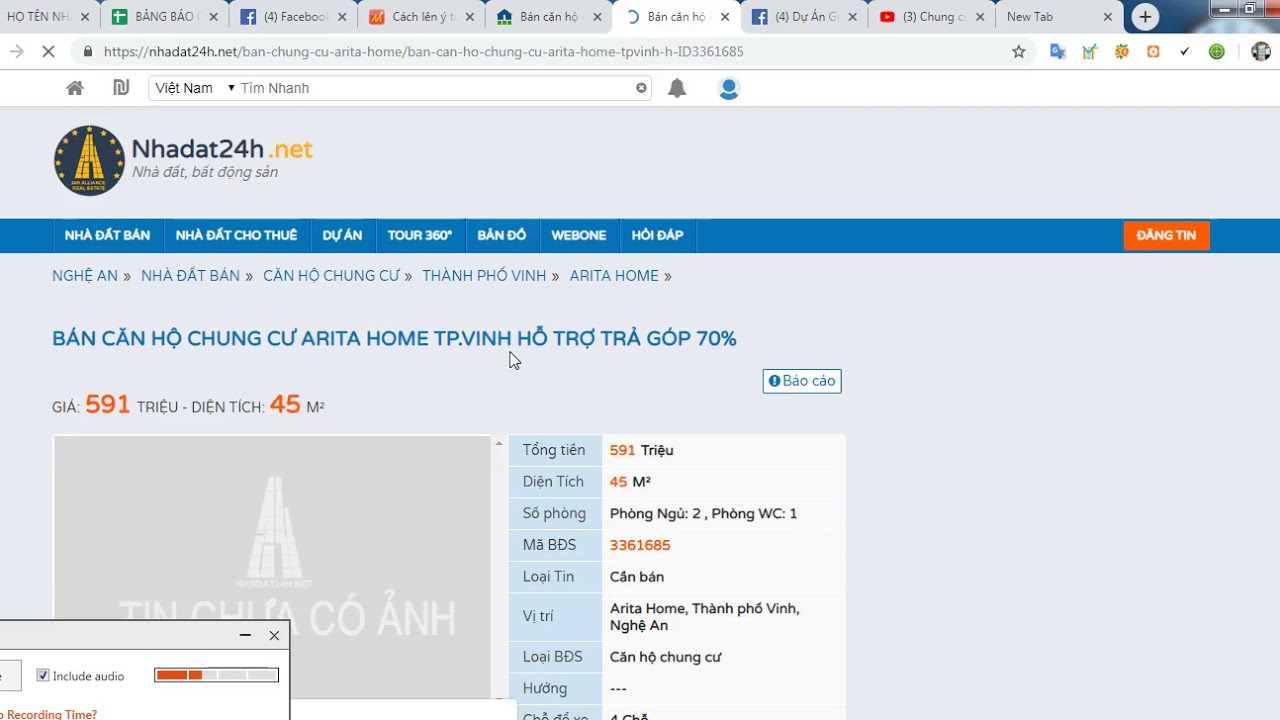Click the green circle extension icon

click(1217, 52)
